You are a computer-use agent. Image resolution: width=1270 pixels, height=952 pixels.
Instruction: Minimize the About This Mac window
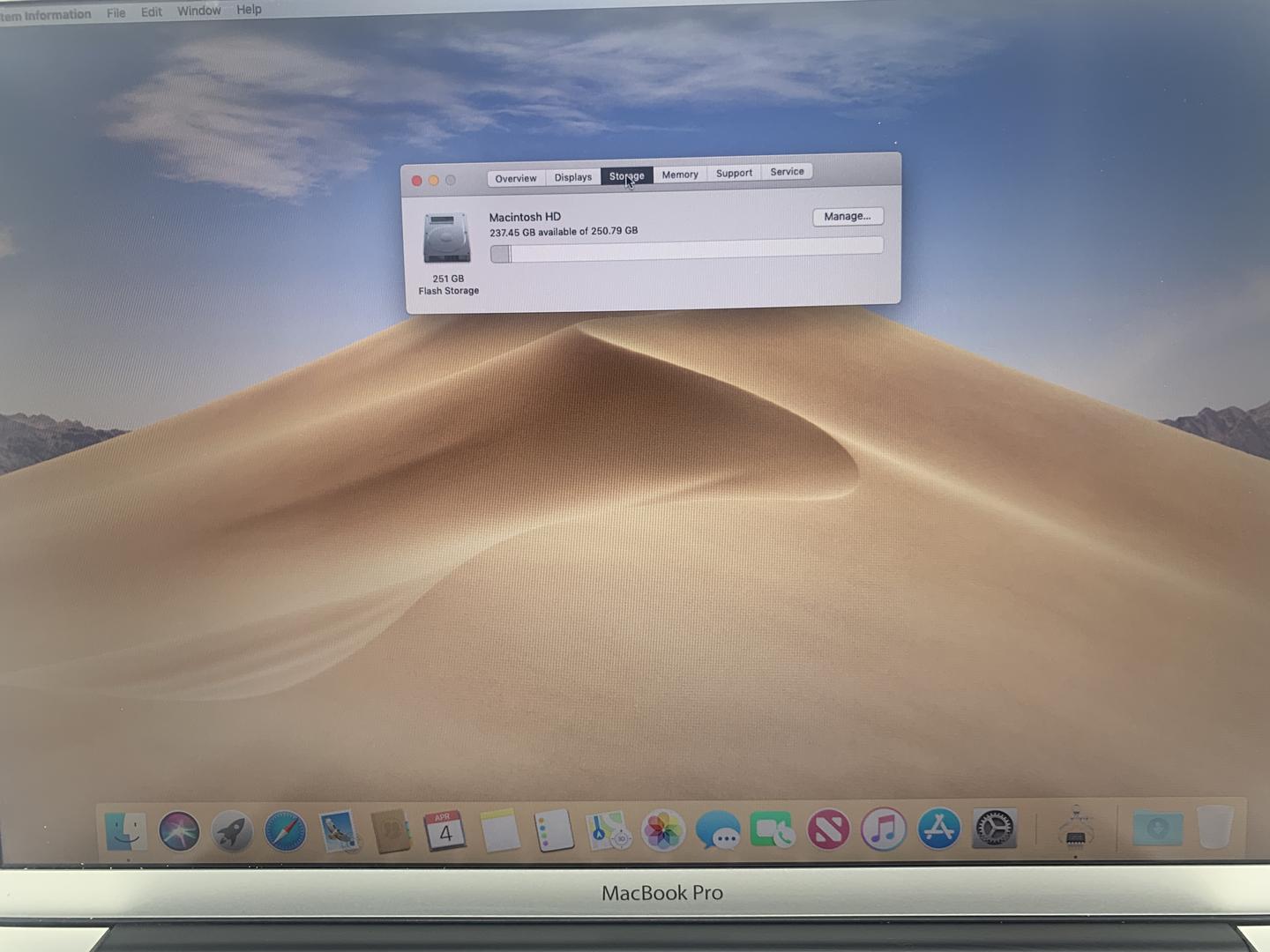[x=434, y=180]
